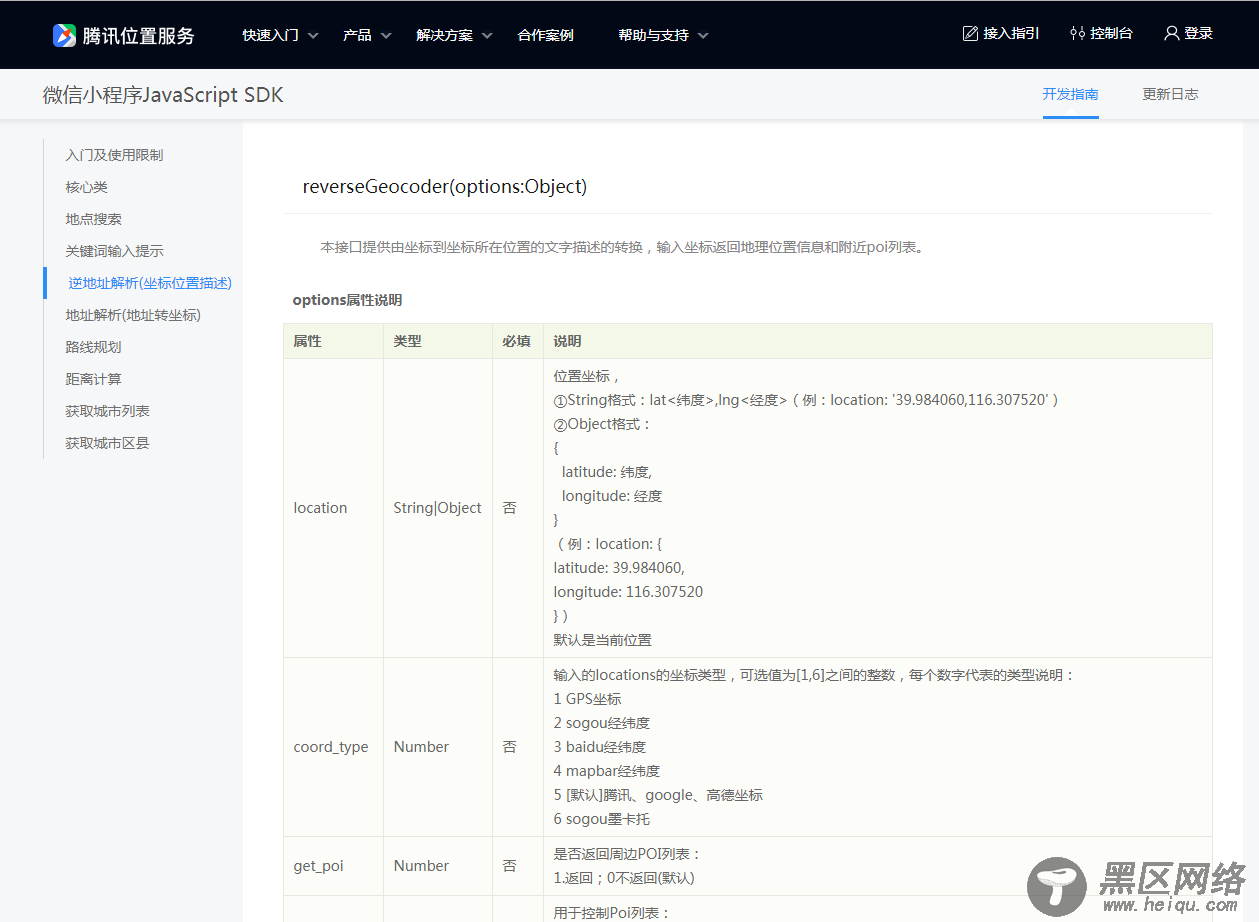Open the 帮助与支持 menu
The width and height of the screenshot is (1259, 922).
click(x=654, y=35)
